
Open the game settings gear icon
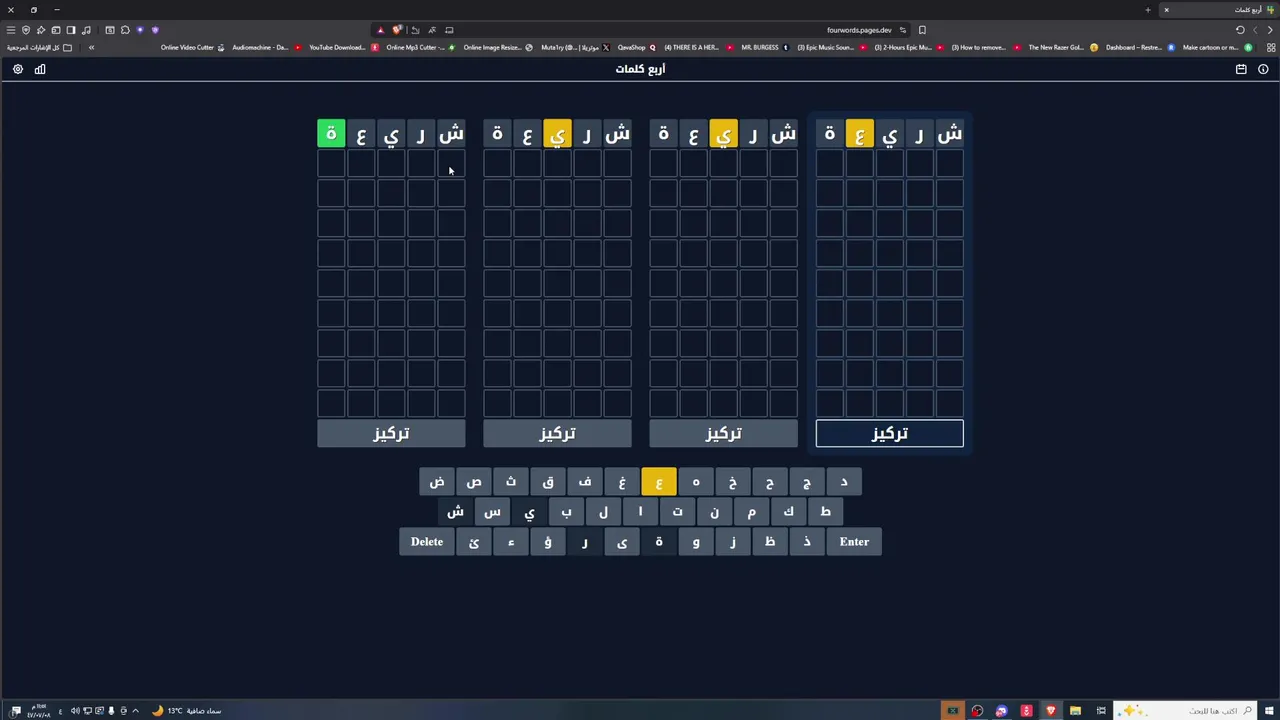pos(17,69)
